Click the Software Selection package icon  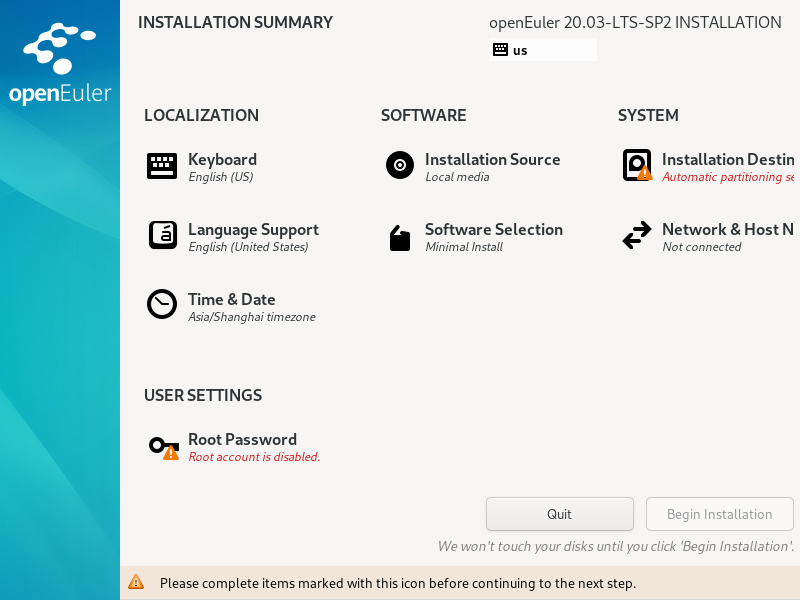click(x=400, y=238)
